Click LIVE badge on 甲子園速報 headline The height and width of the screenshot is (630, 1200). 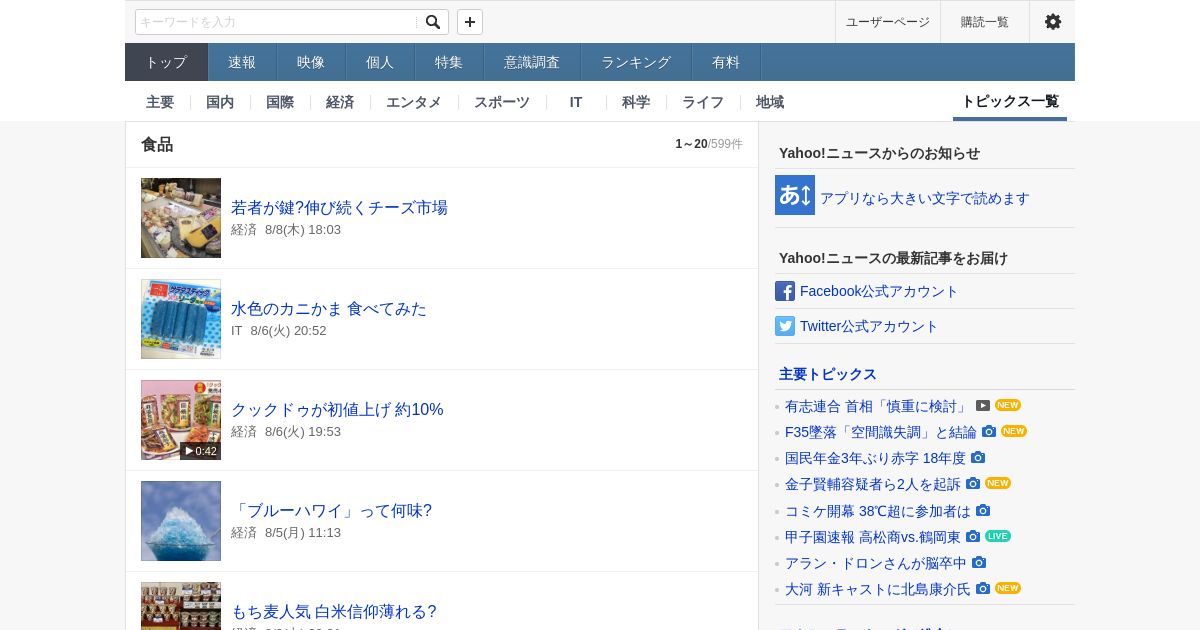(998, 536)
